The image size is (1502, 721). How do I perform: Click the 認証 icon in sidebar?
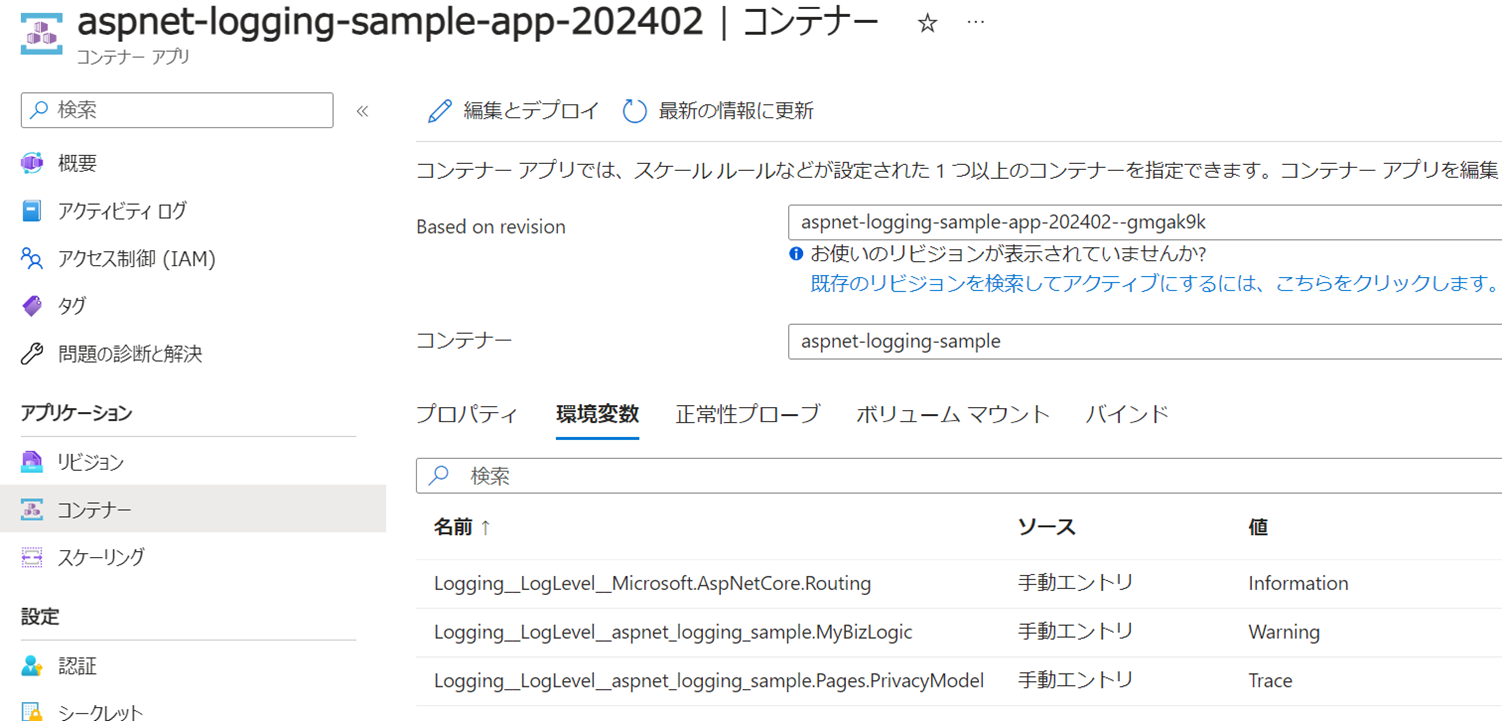32,666
